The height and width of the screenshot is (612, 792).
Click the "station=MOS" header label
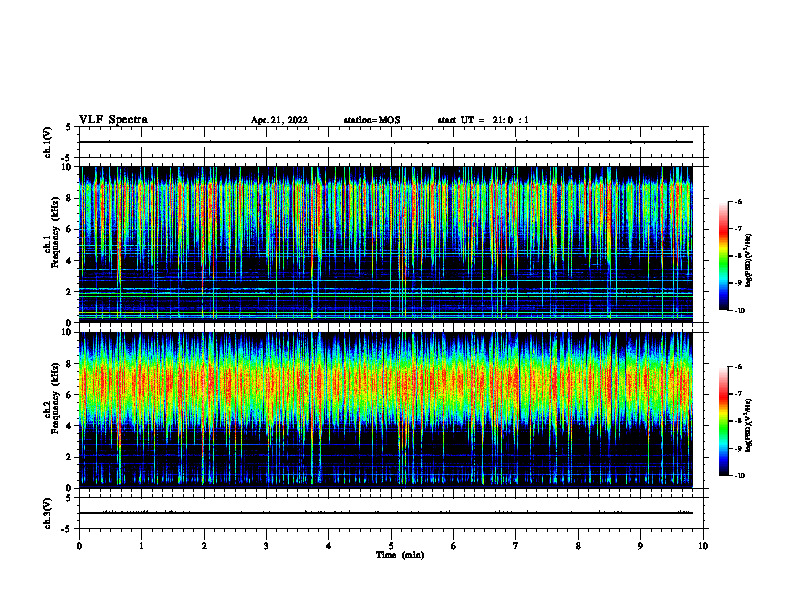pyautogui.click(x=372, y=120)
